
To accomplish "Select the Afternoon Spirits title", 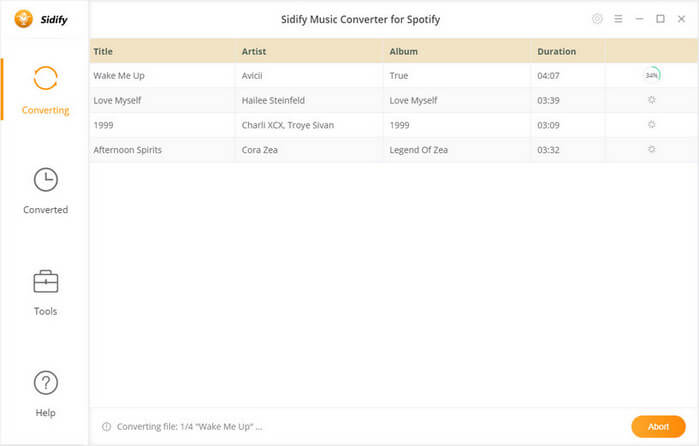I will click(127, 150).
